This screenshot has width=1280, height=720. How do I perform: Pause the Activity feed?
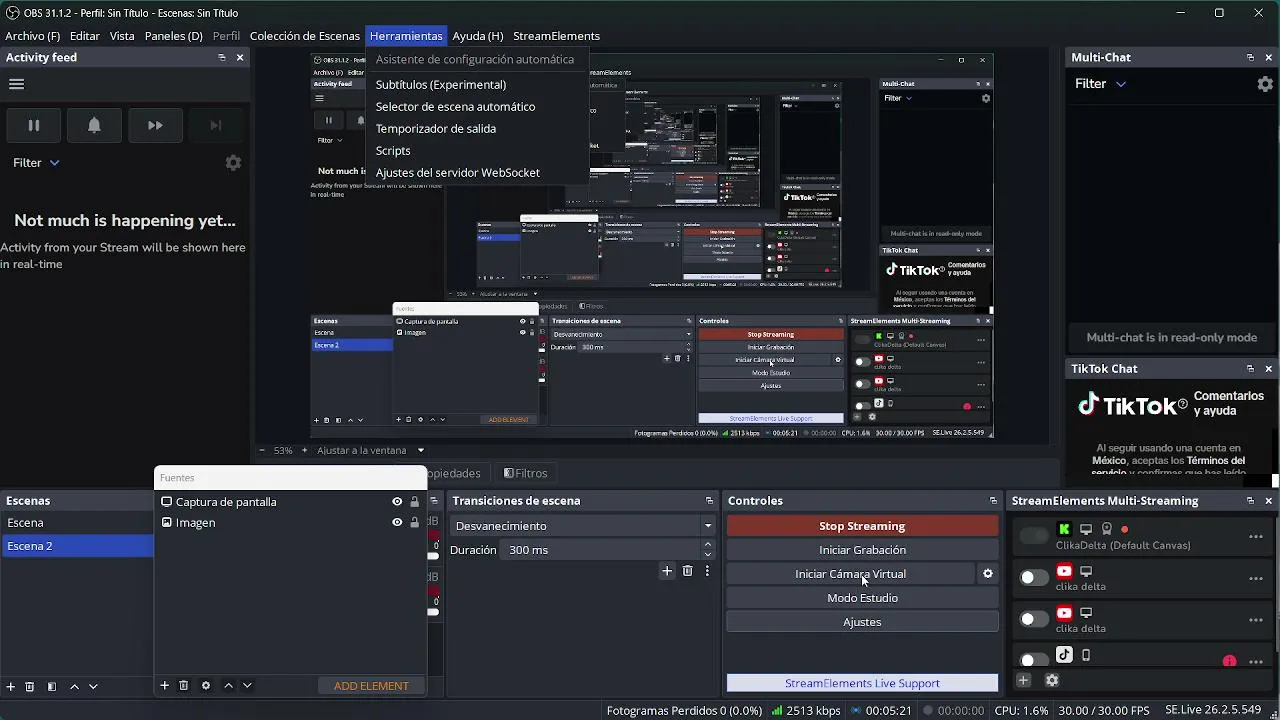point(33,125)
